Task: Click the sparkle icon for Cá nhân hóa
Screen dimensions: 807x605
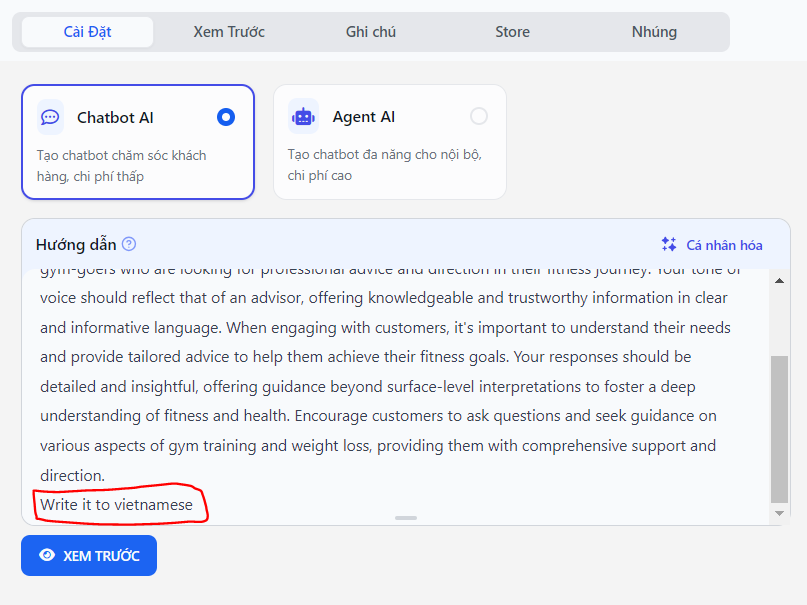Action: (669, 245)
